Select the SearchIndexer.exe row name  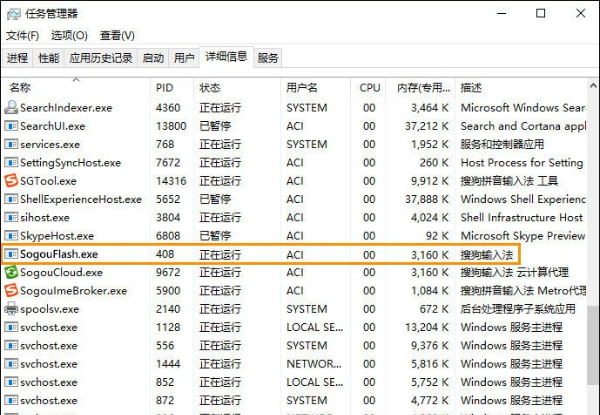tap(66, 107)
